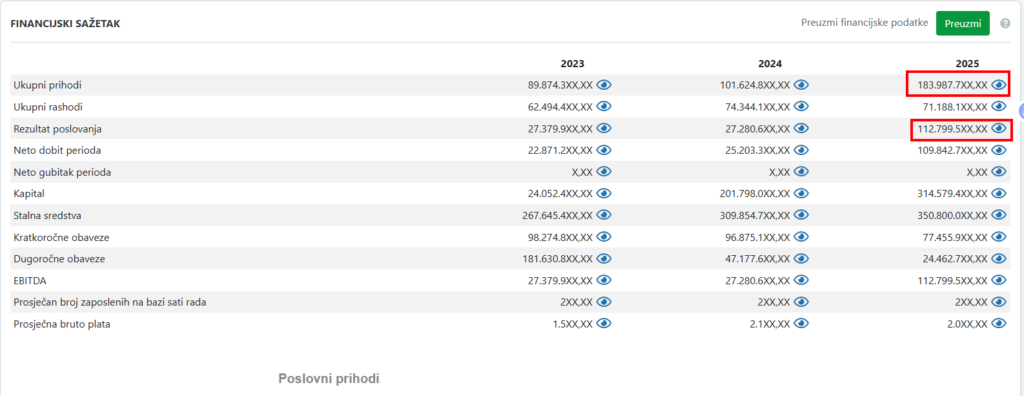Click the Prosječna bruto plata label
Image resolution: width=1024 pixels, height=396 pixels.
tap(61, 323)
